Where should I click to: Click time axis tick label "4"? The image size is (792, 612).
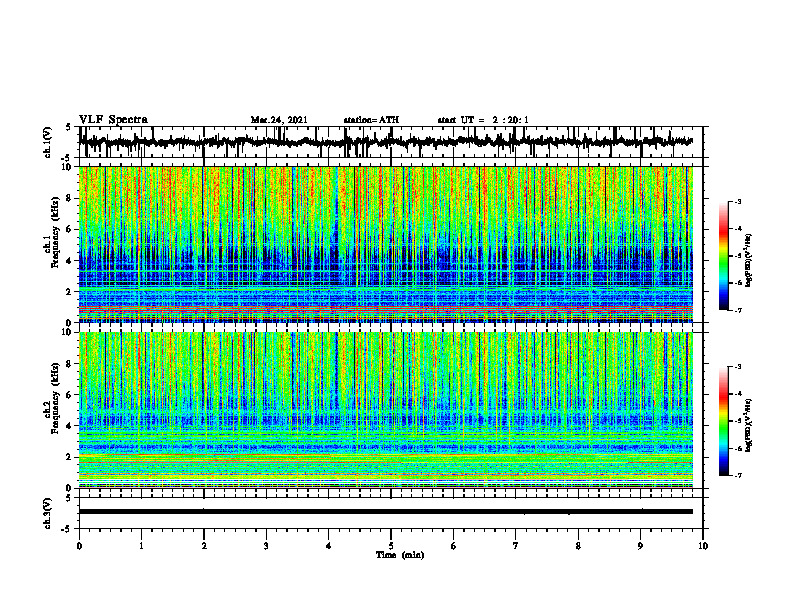click(329, 546)
